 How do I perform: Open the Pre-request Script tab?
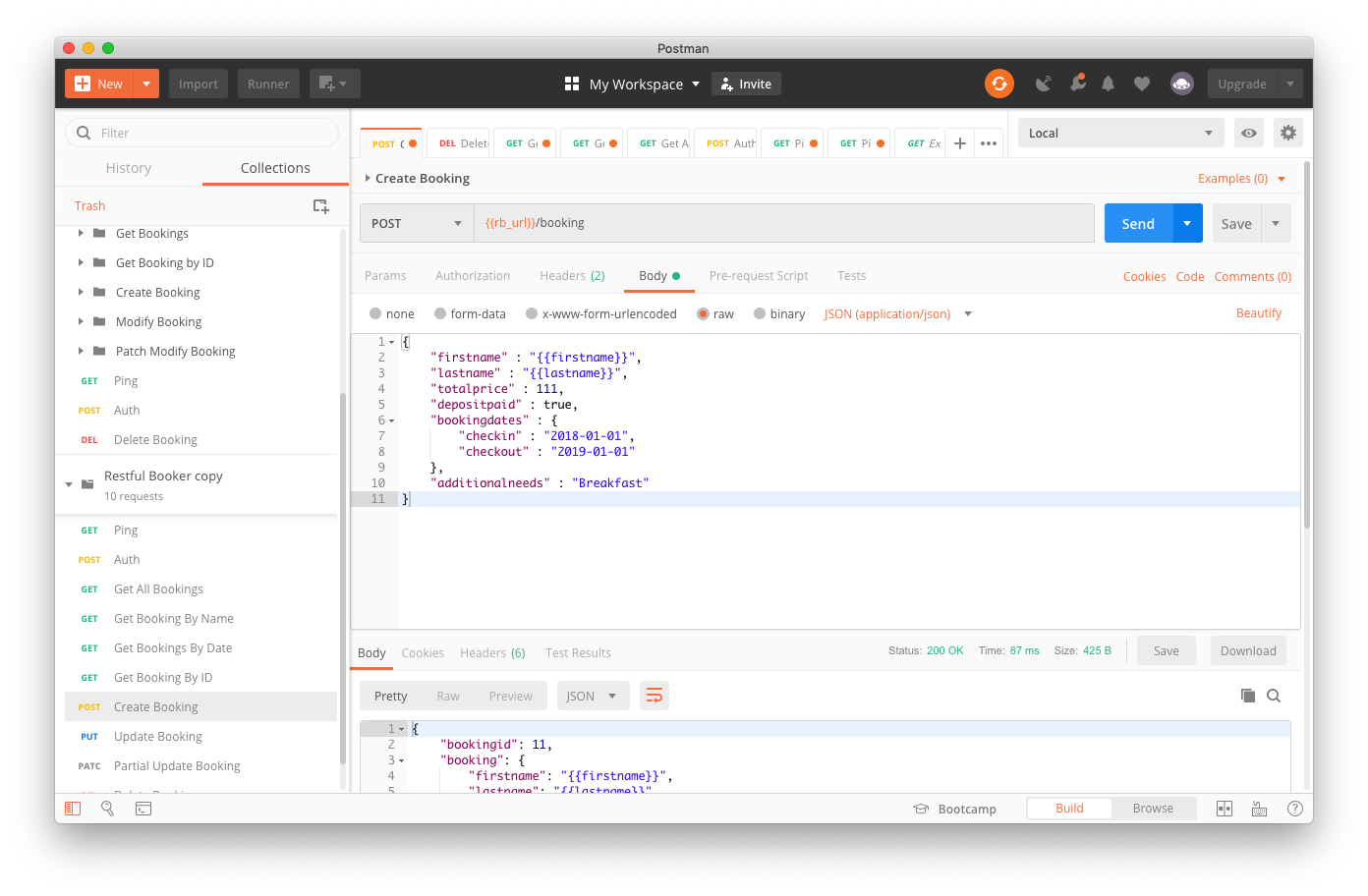[758, 276]
